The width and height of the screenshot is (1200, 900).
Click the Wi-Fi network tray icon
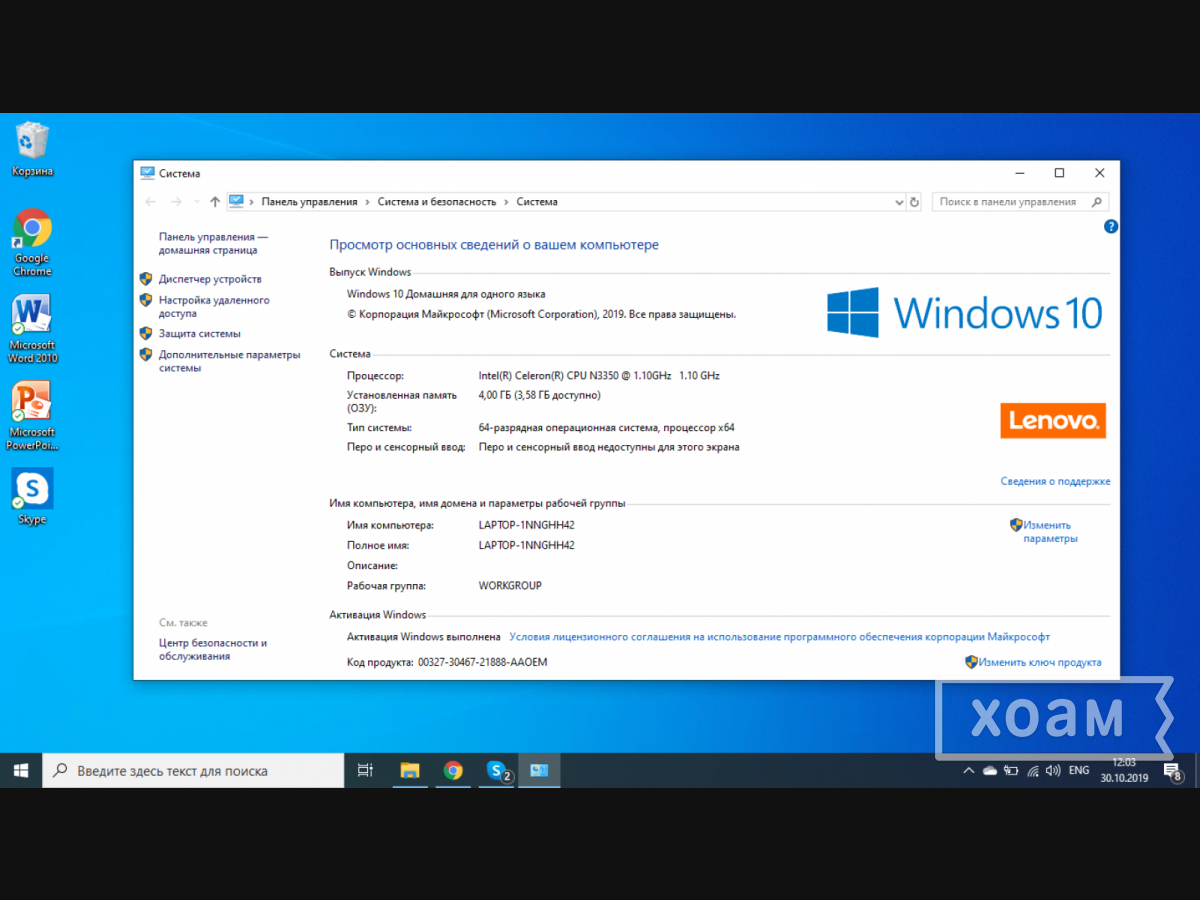1032,771
